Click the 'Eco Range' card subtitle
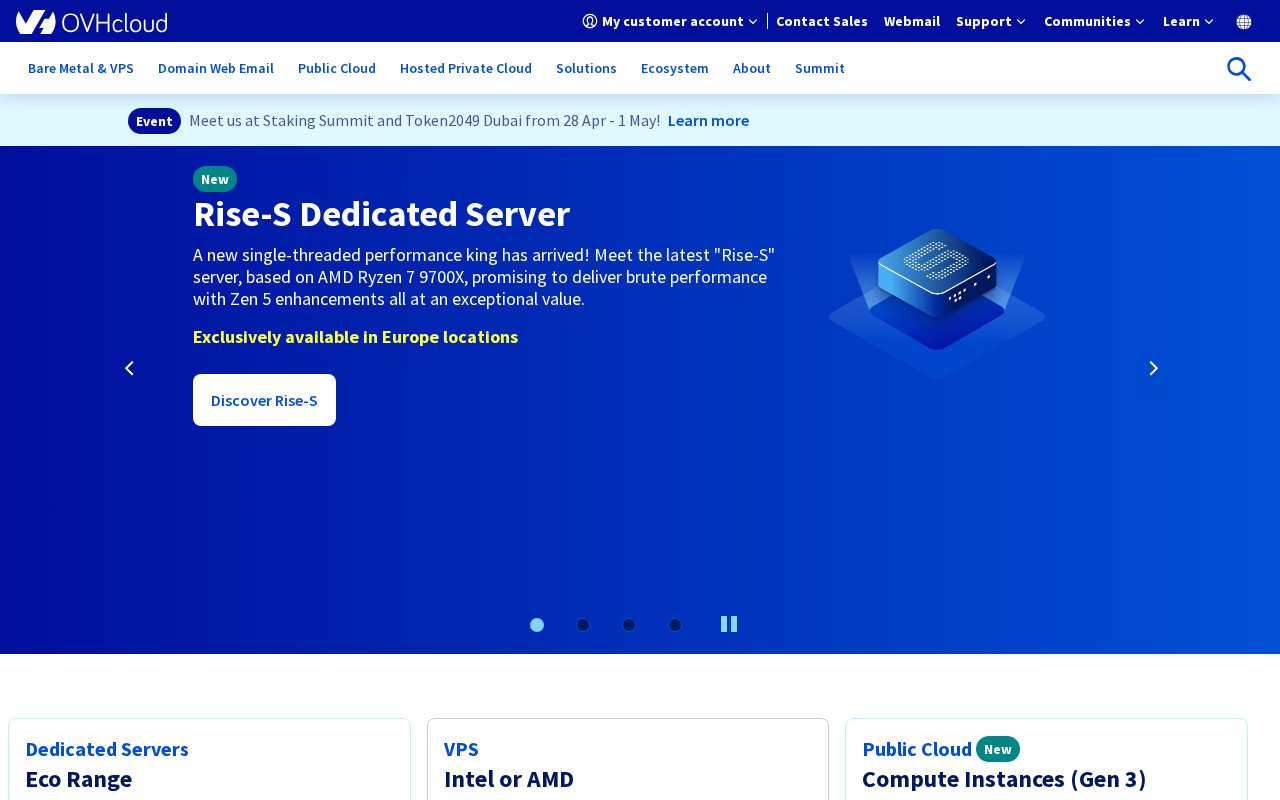 pyautogui.click(x=79, y=779)
